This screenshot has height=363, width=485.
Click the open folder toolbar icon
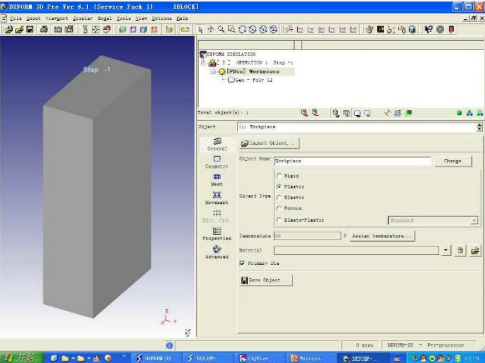click(19, 30)
